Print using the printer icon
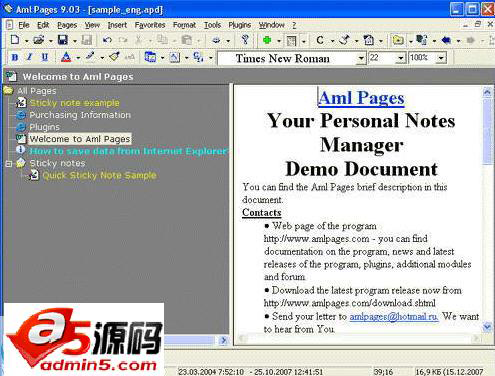 pyautogui.click(x=216, y=40)
